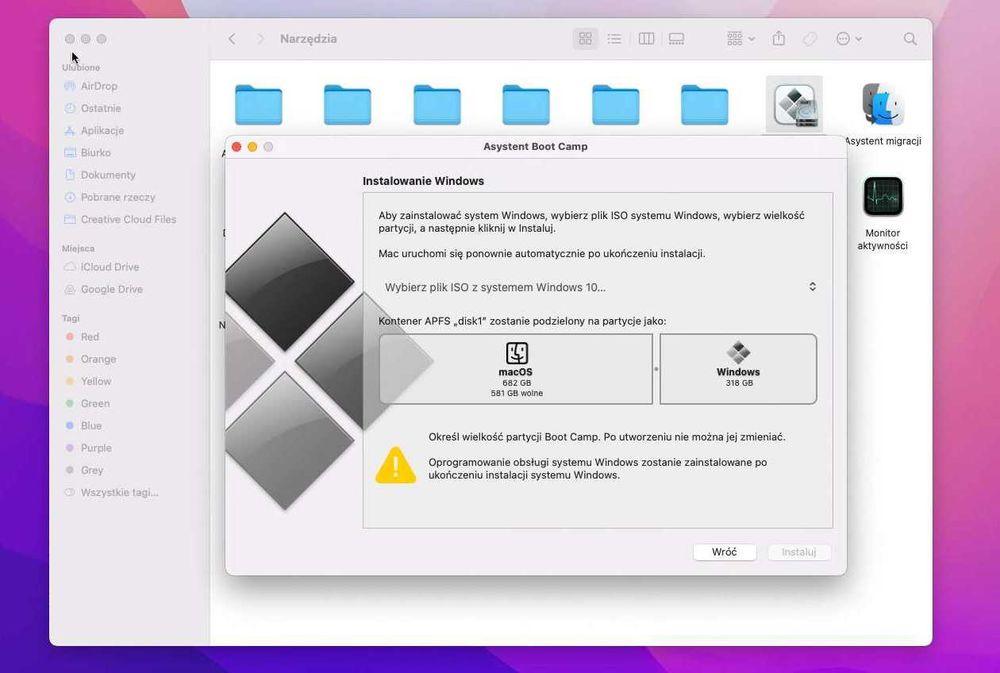
Task: Switch Finder to icon view
Action: [x=585, y=39]
